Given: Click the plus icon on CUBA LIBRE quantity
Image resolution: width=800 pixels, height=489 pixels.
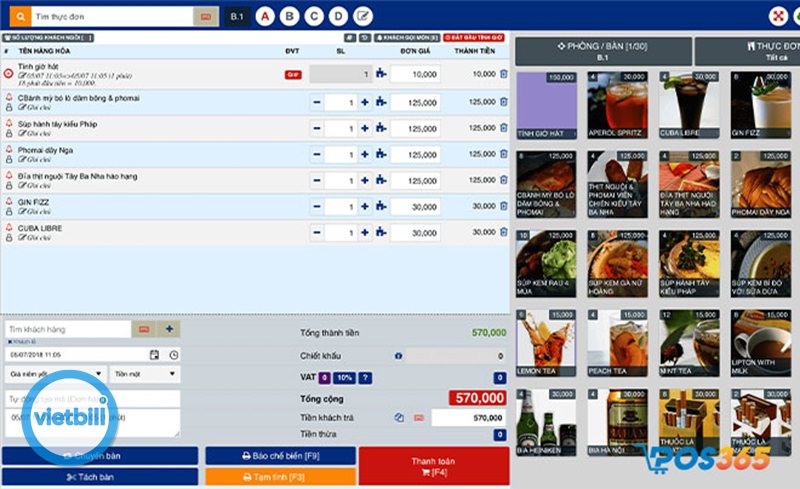Looking at the screenshot, I should point(364,232).
